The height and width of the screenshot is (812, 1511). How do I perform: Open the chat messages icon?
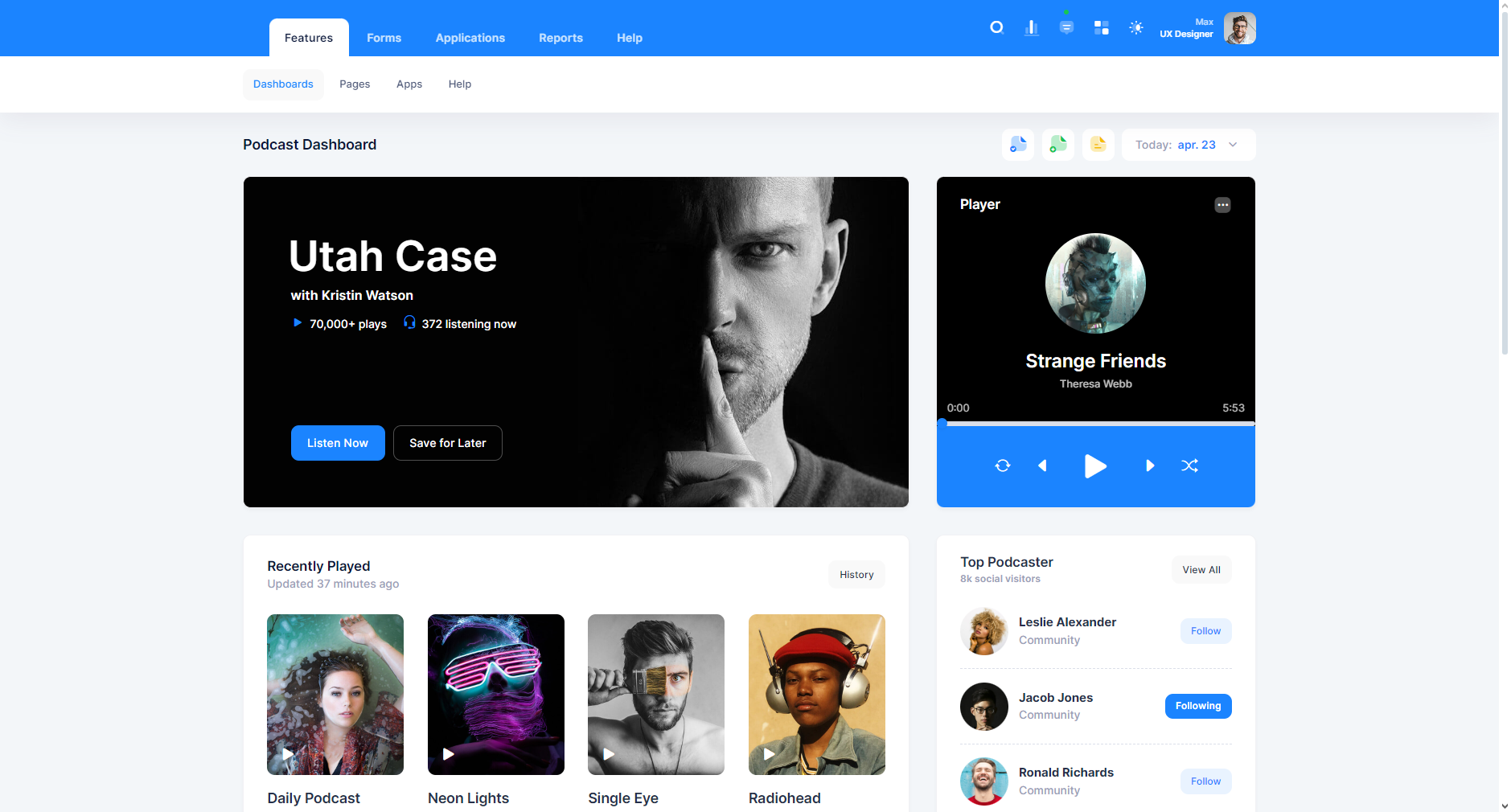click(x=1066, y=28)
